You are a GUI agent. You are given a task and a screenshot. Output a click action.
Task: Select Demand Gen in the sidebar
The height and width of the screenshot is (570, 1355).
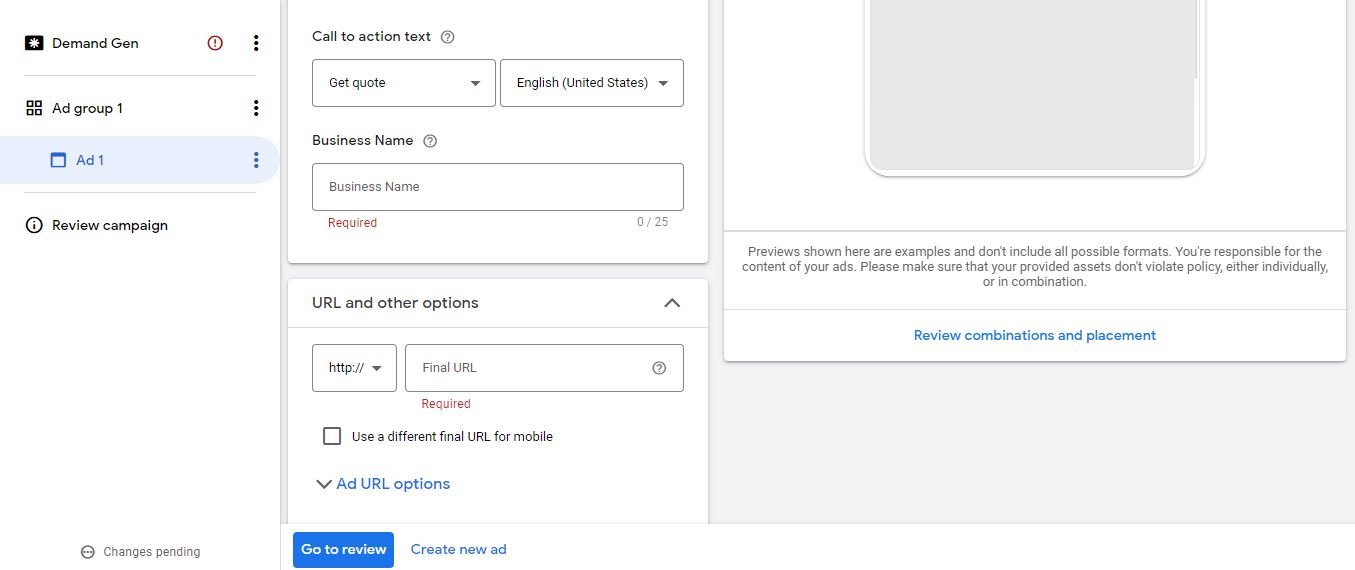[x=95, y=43]
